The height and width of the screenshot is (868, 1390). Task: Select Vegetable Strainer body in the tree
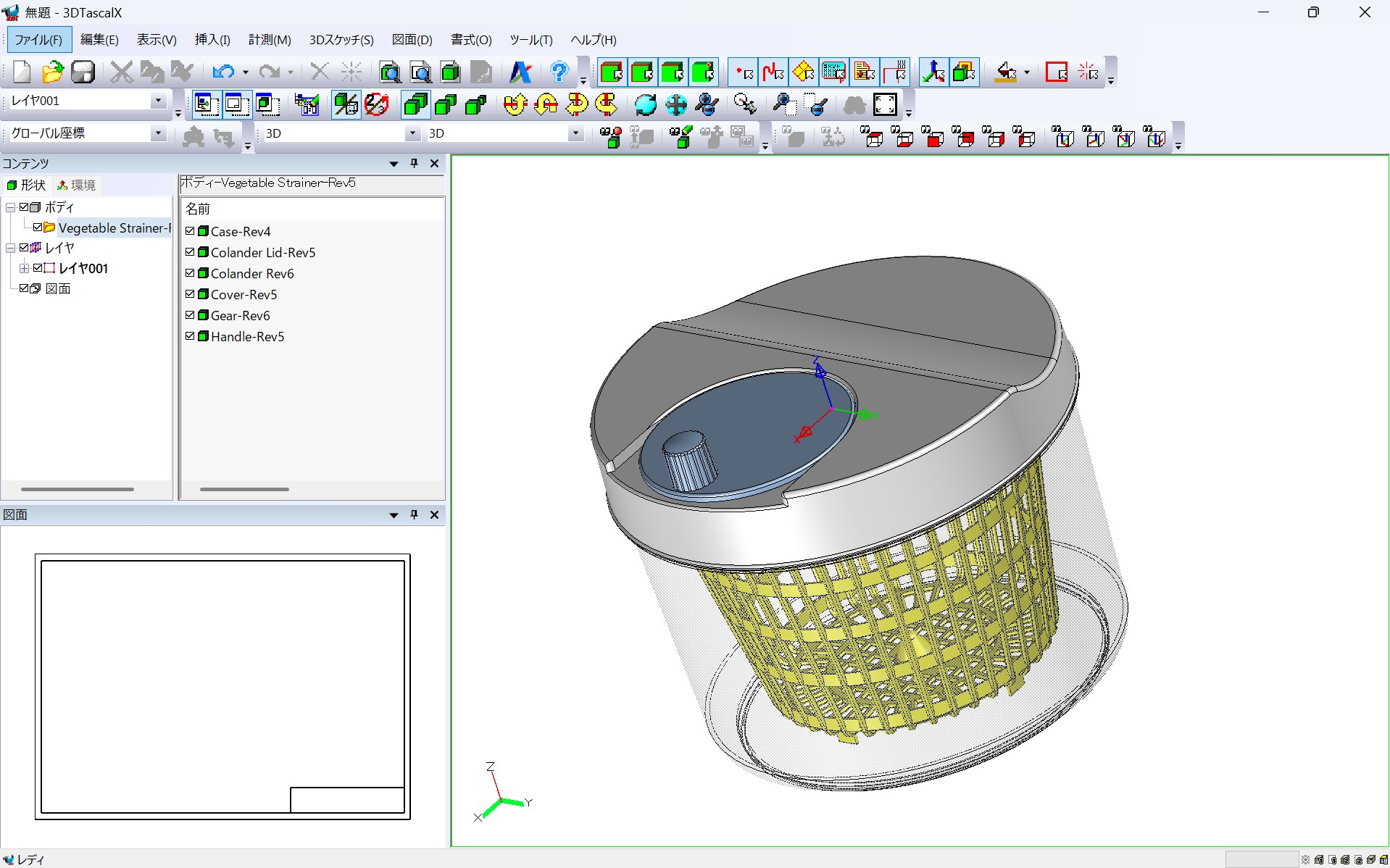(113, 228)
